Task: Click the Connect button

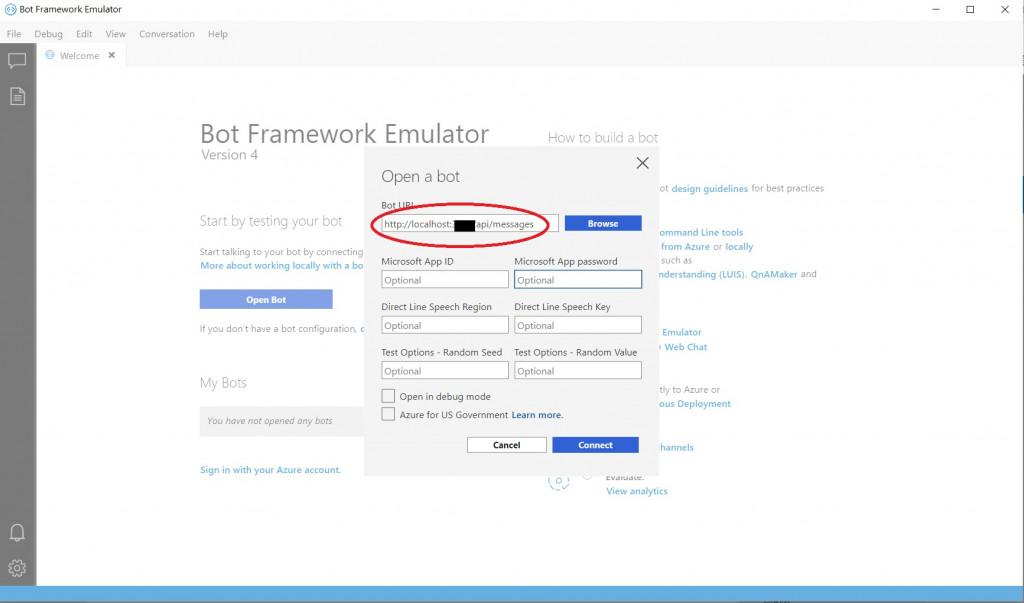Action: point(595,445)
